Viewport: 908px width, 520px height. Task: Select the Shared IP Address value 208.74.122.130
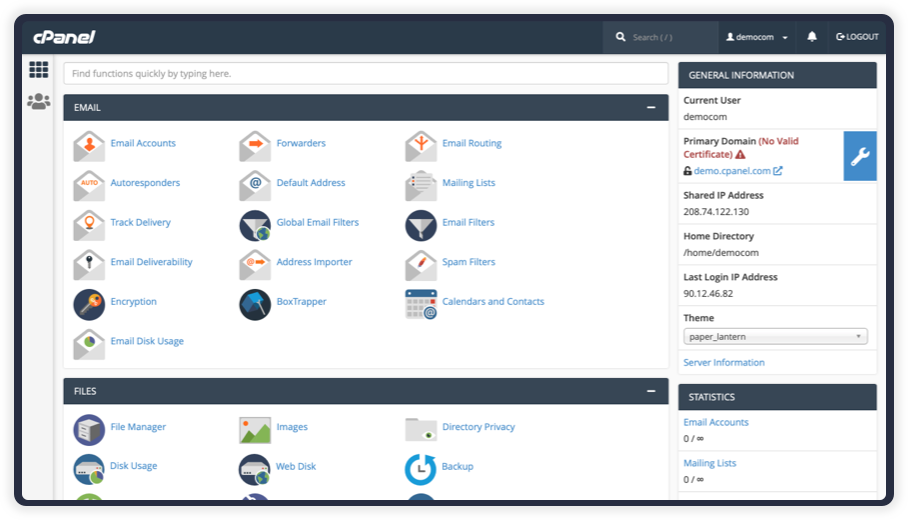click(716, 212)
